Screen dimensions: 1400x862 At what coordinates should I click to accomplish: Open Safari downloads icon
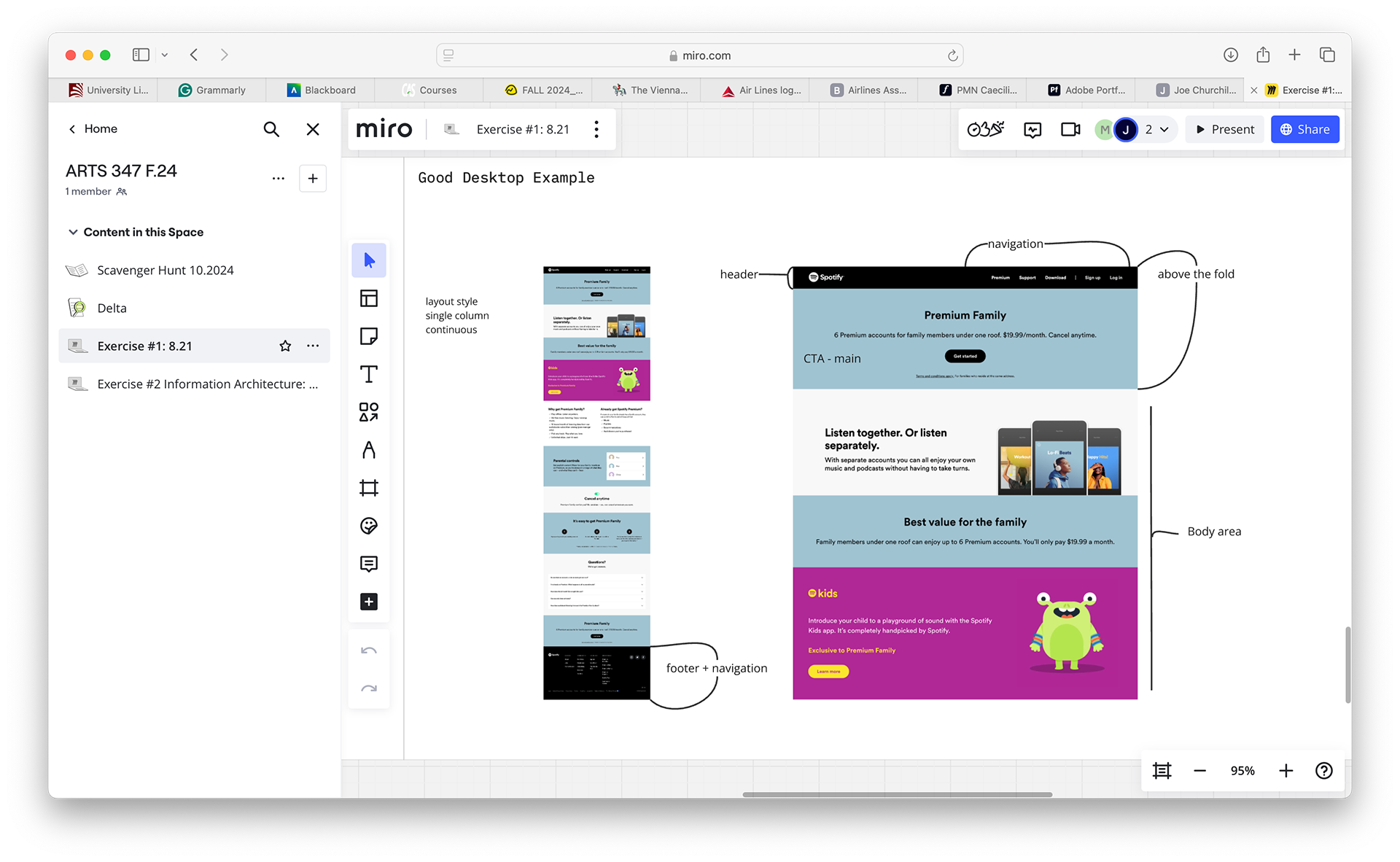point(1231,55)
